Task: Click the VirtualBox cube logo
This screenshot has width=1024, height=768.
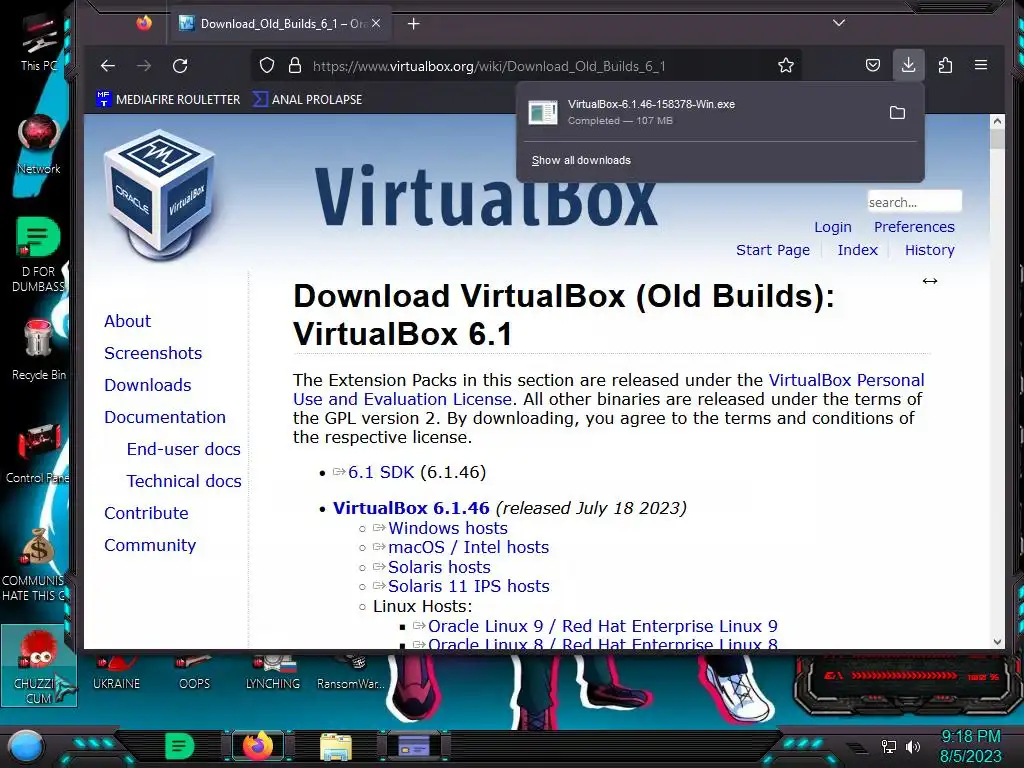Action: point(160,195)
